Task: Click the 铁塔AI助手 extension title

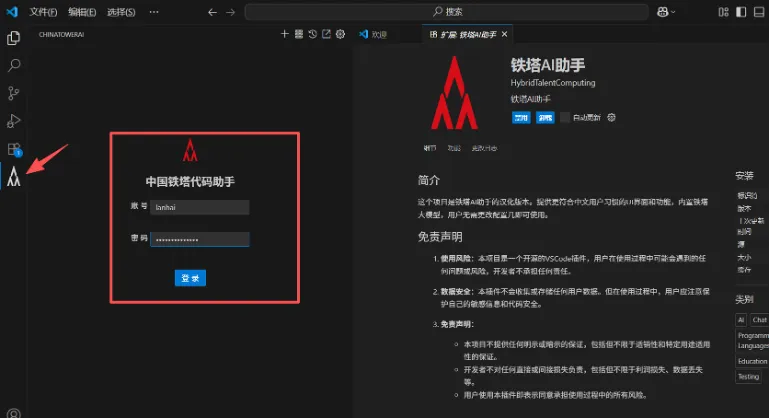Action: [548, 65]
